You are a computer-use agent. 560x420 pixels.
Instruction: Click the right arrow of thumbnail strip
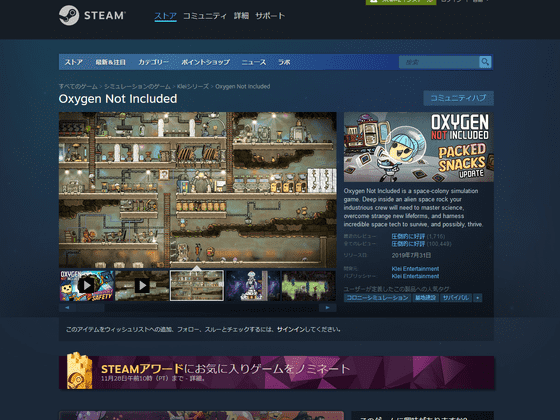[x=328, y=308]
